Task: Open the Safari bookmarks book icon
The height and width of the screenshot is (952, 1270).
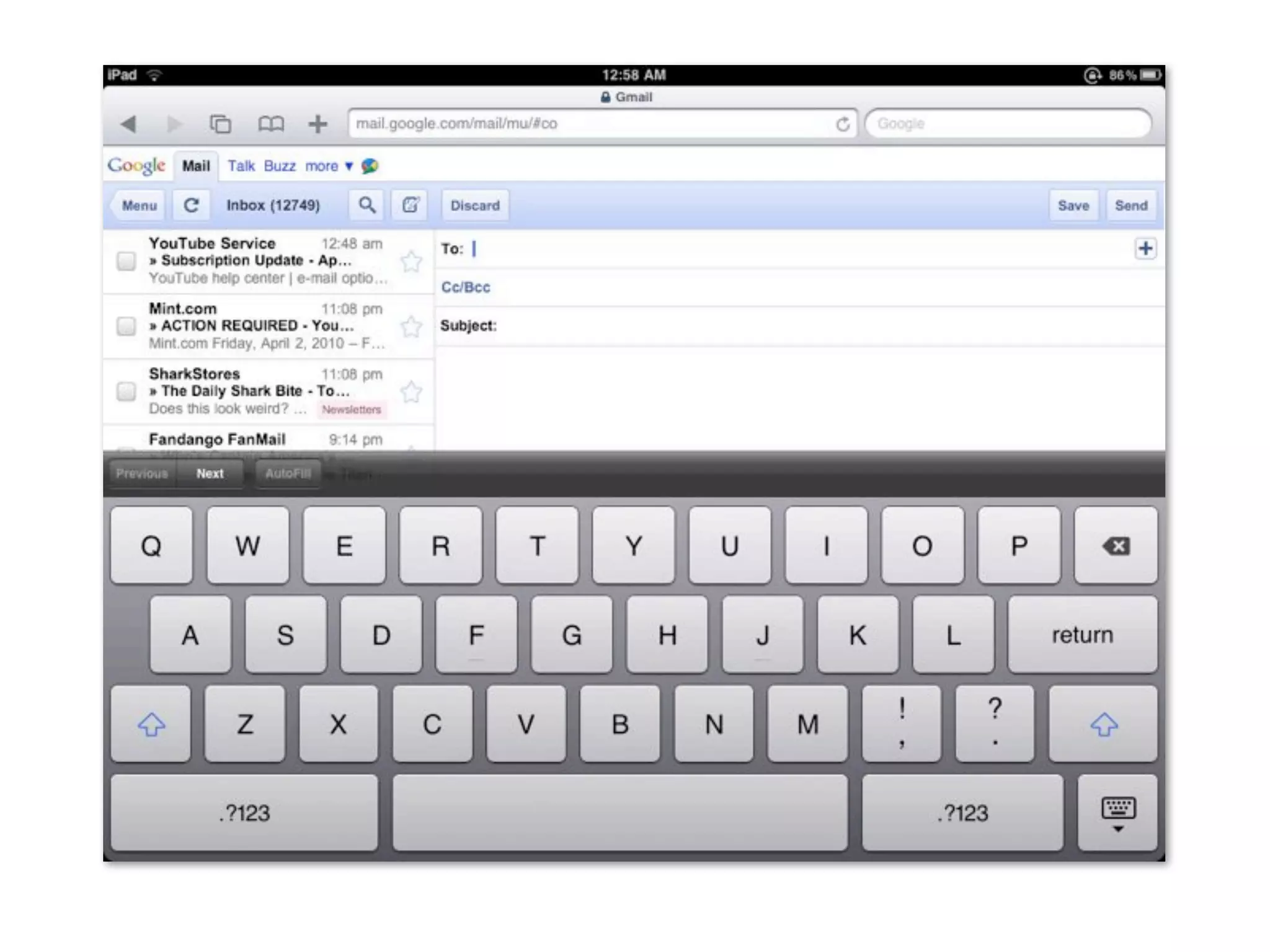Action: click(x=271, y=124)
